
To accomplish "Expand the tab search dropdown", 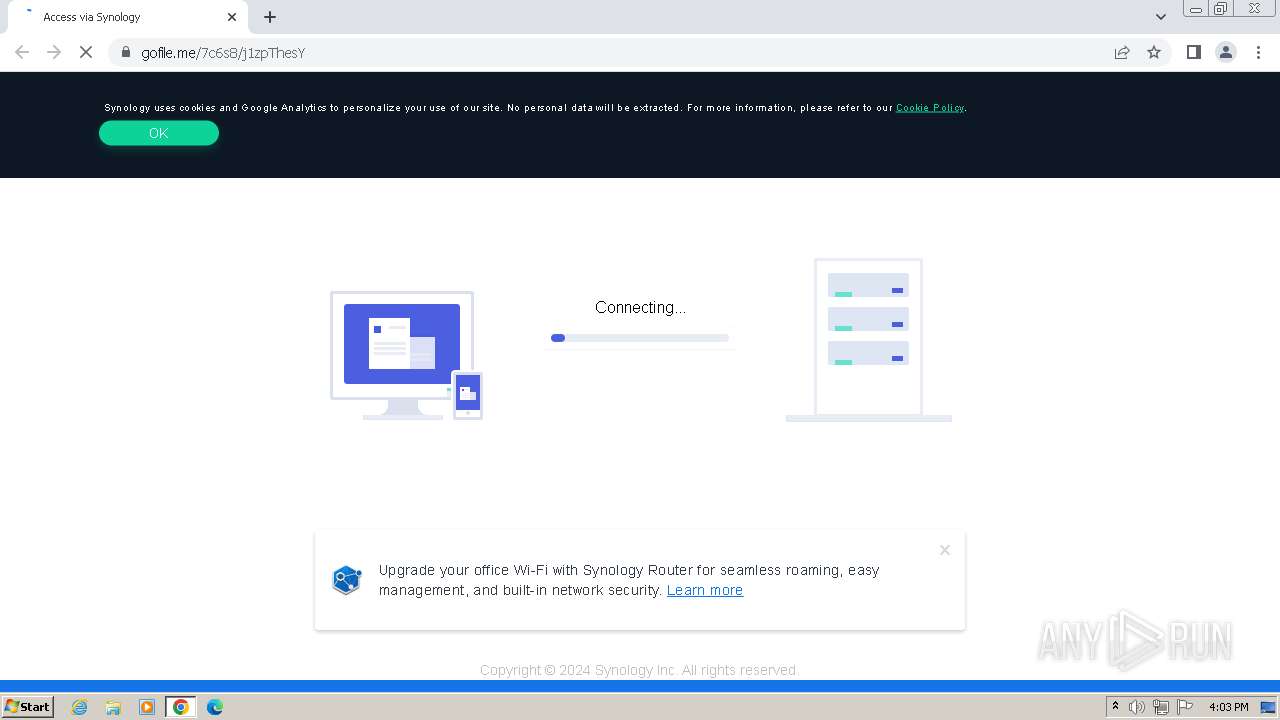I will 1161,17.
